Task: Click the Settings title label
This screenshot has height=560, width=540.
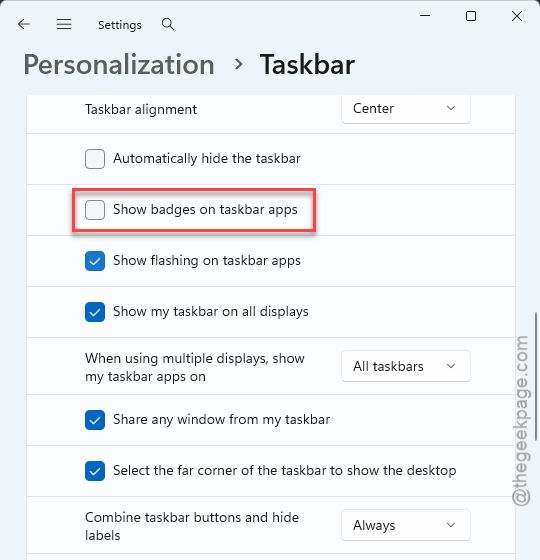Action: (x=120, y=25)
